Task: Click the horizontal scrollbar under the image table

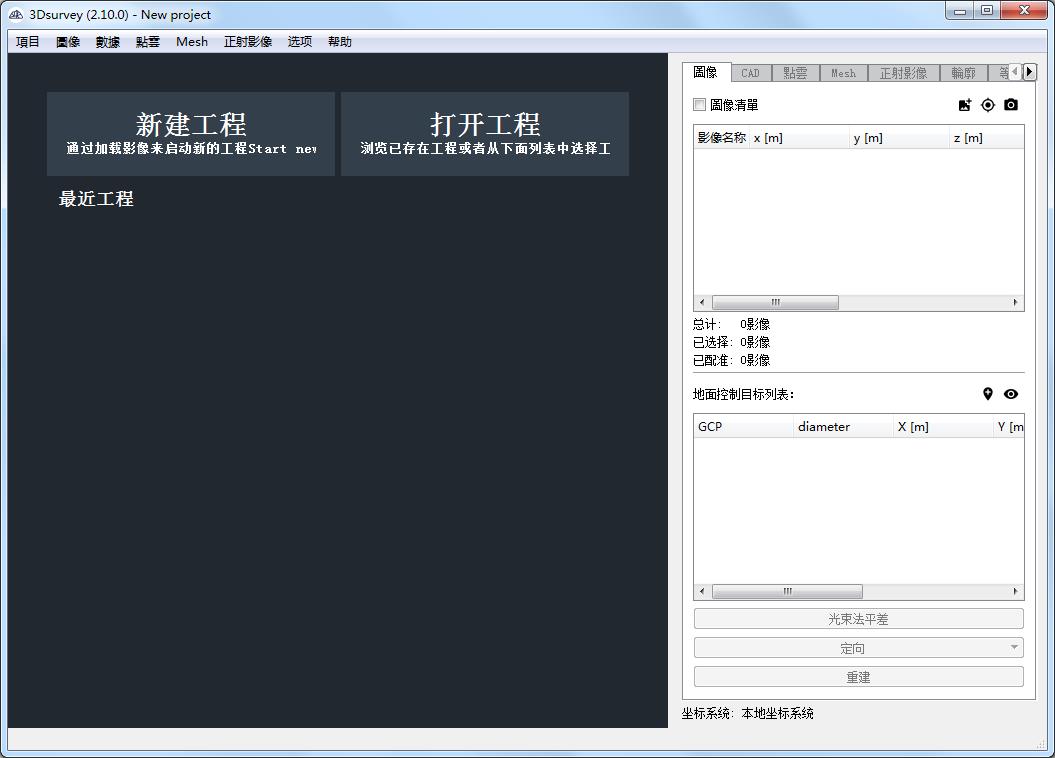Action: point(775,301)
